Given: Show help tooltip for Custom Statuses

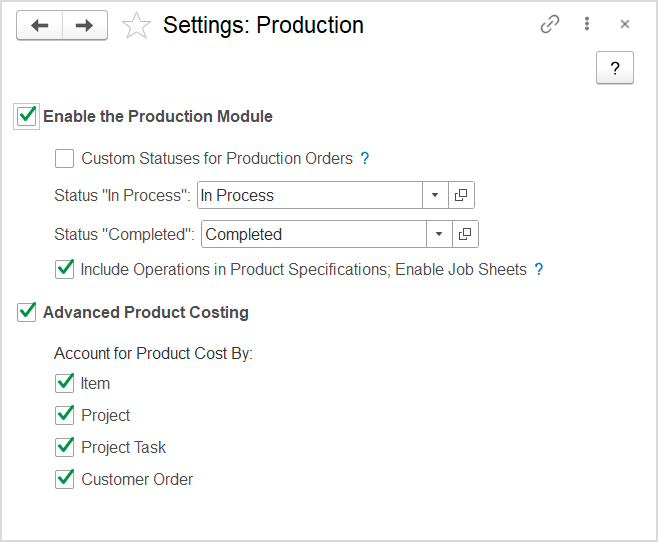Looking at the screenshot, I should tap(365, 159).
